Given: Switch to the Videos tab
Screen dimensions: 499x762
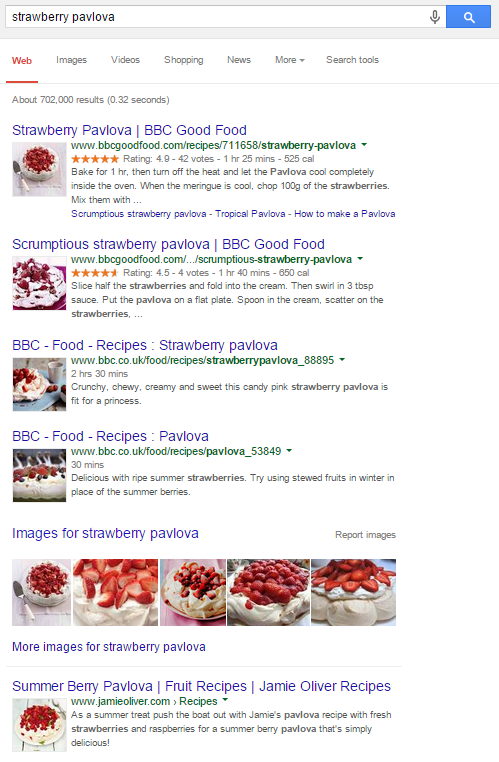Looking at the screenshot, I should (x=125, y=60).
